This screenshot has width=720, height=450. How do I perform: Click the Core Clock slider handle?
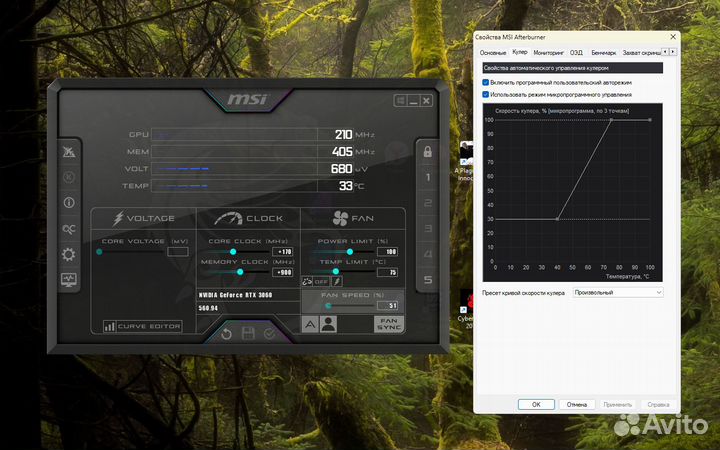tap(233, 252)
